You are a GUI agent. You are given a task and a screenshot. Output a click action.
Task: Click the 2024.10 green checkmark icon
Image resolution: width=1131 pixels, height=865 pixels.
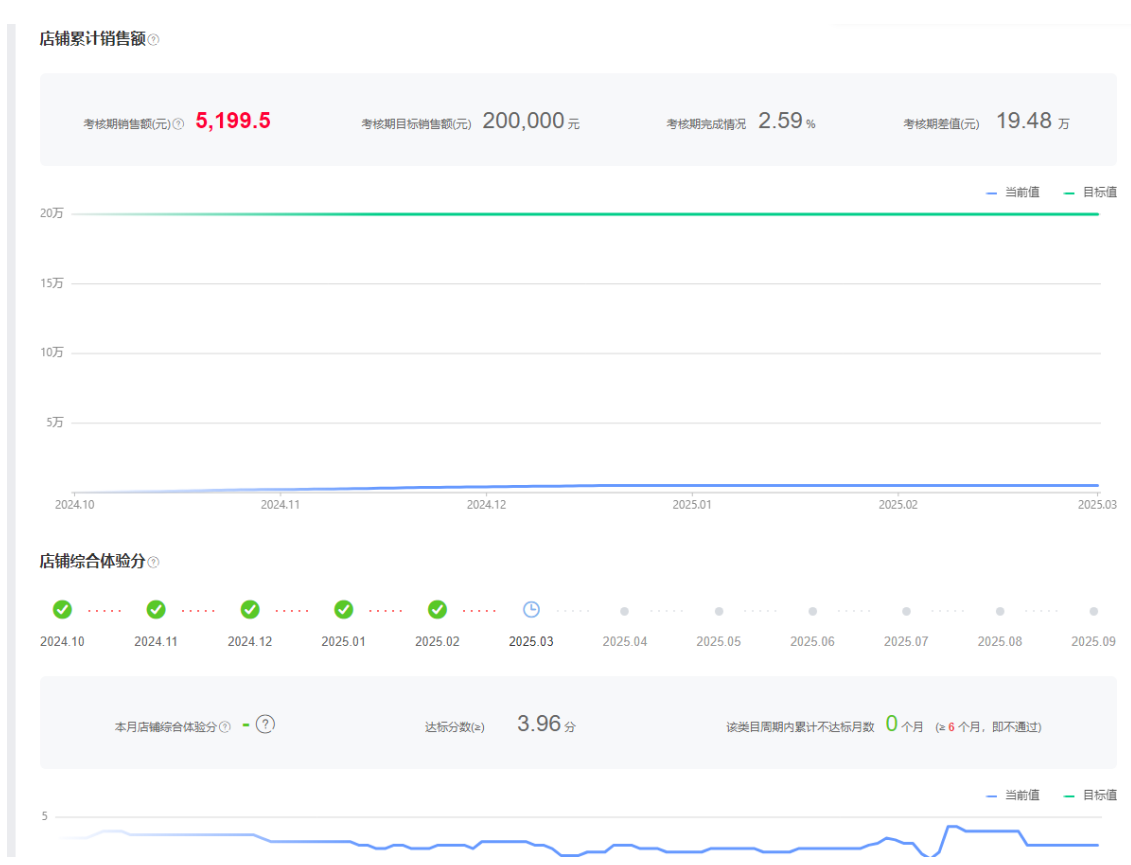click(62, 610)
